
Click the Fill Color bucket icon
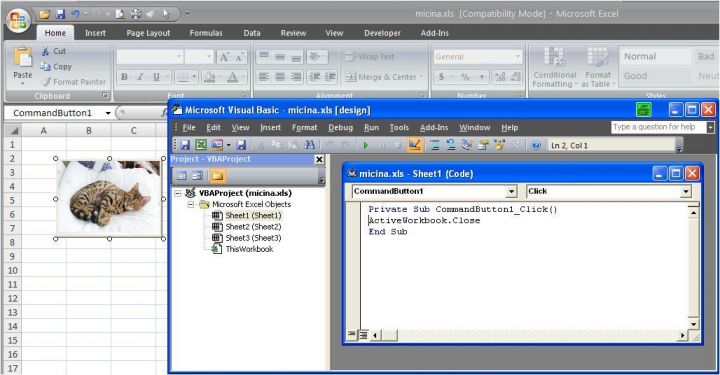click(x=209, y=77)
